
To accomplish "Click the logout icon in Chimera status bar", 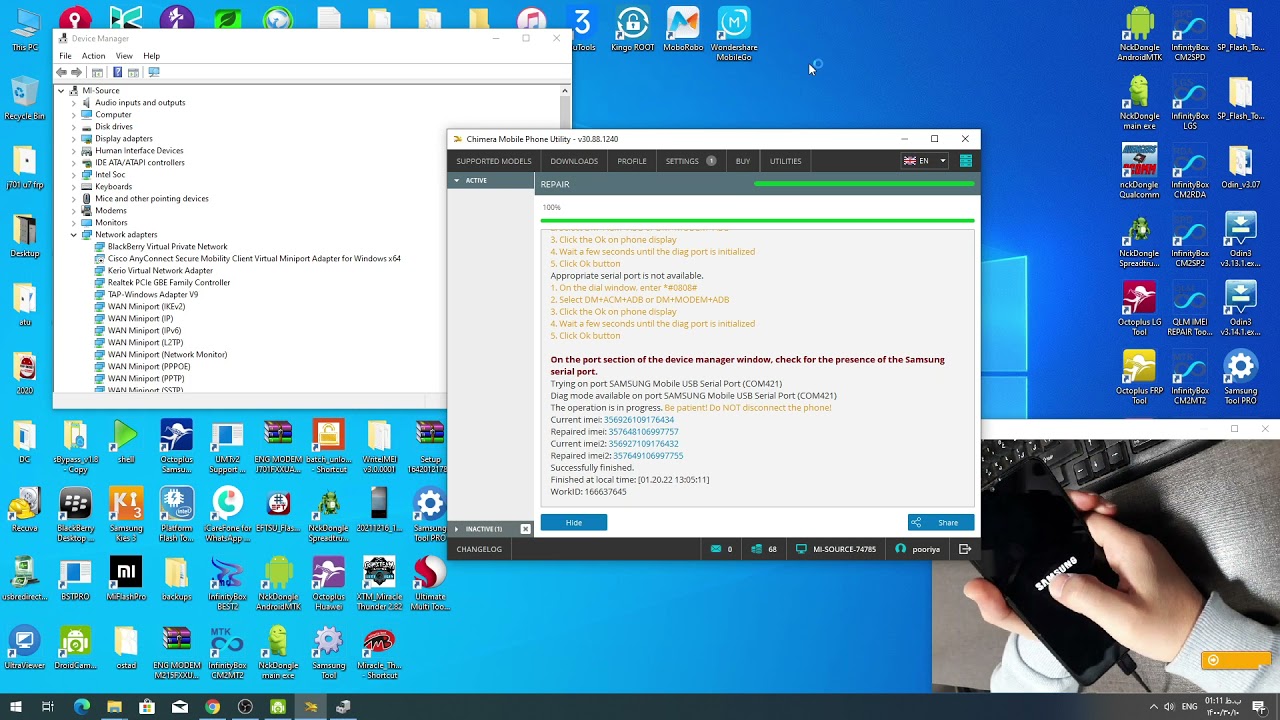I will click(x=965, y=549).
